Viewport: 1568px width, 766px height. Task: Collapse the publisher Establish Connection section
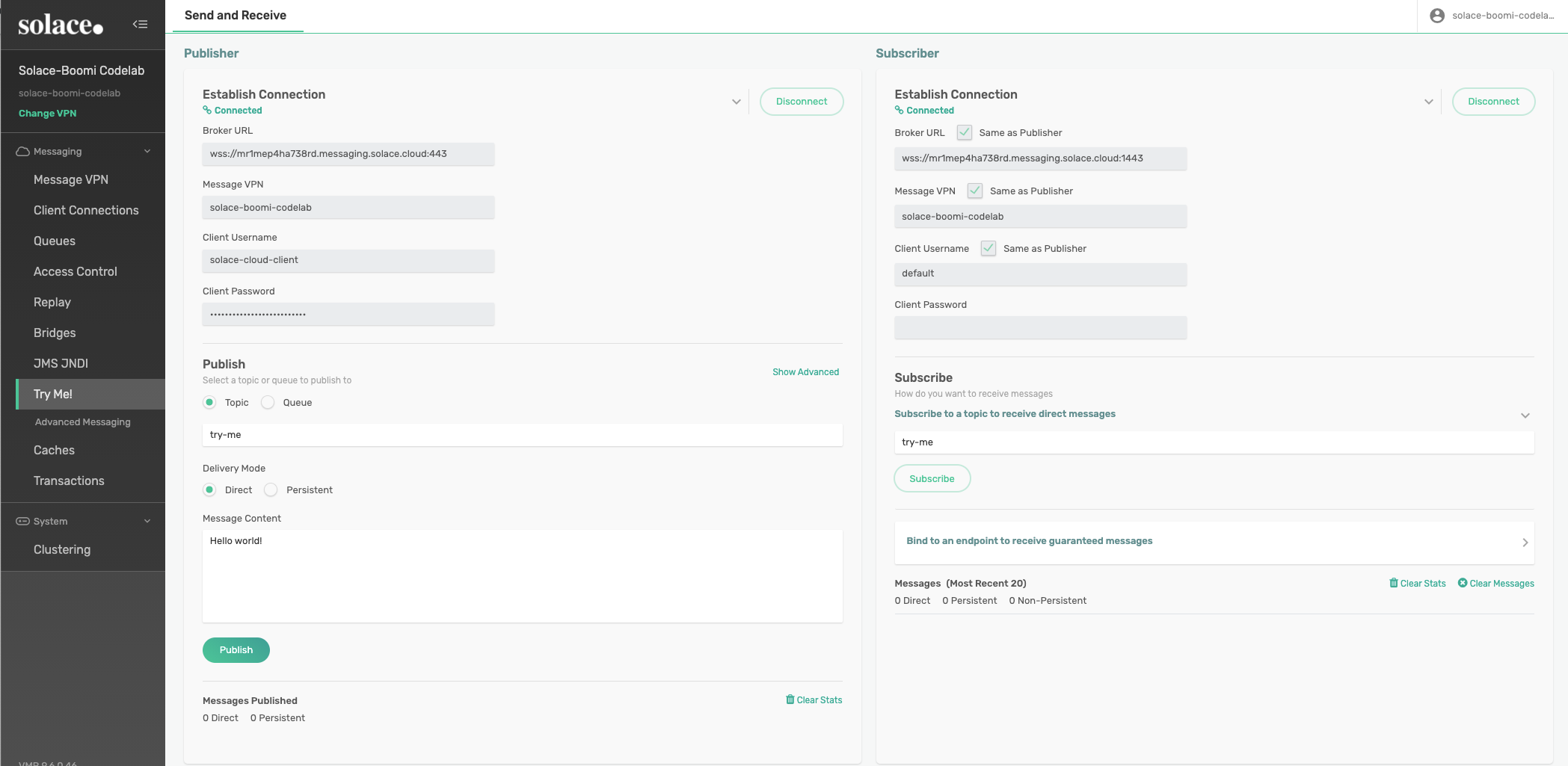click(736, 102)
